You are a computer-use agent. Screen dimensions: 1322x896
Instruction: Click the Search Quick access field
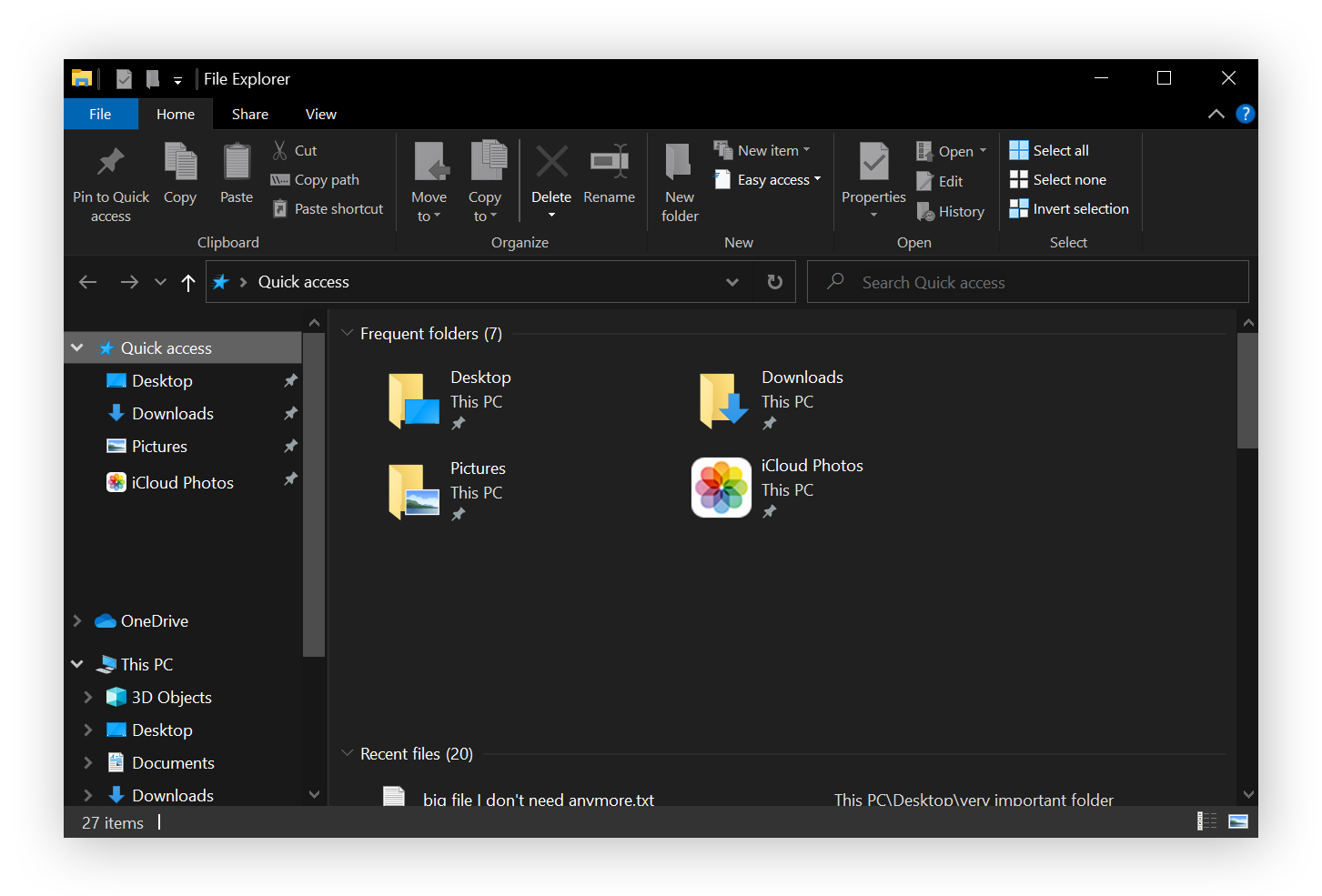(x=1028, y=282)
